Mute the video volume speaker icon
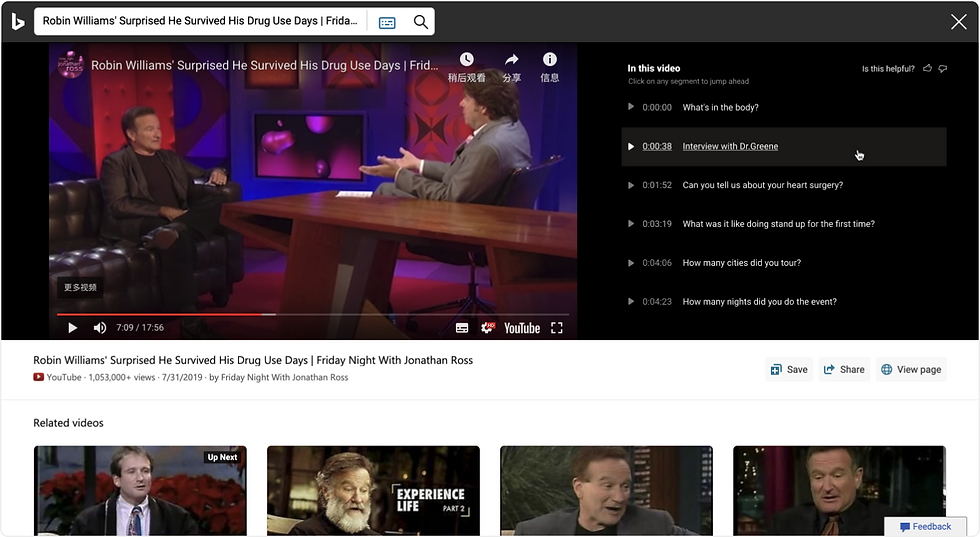Viewport: 980px width, 537px height. [99, 328]
